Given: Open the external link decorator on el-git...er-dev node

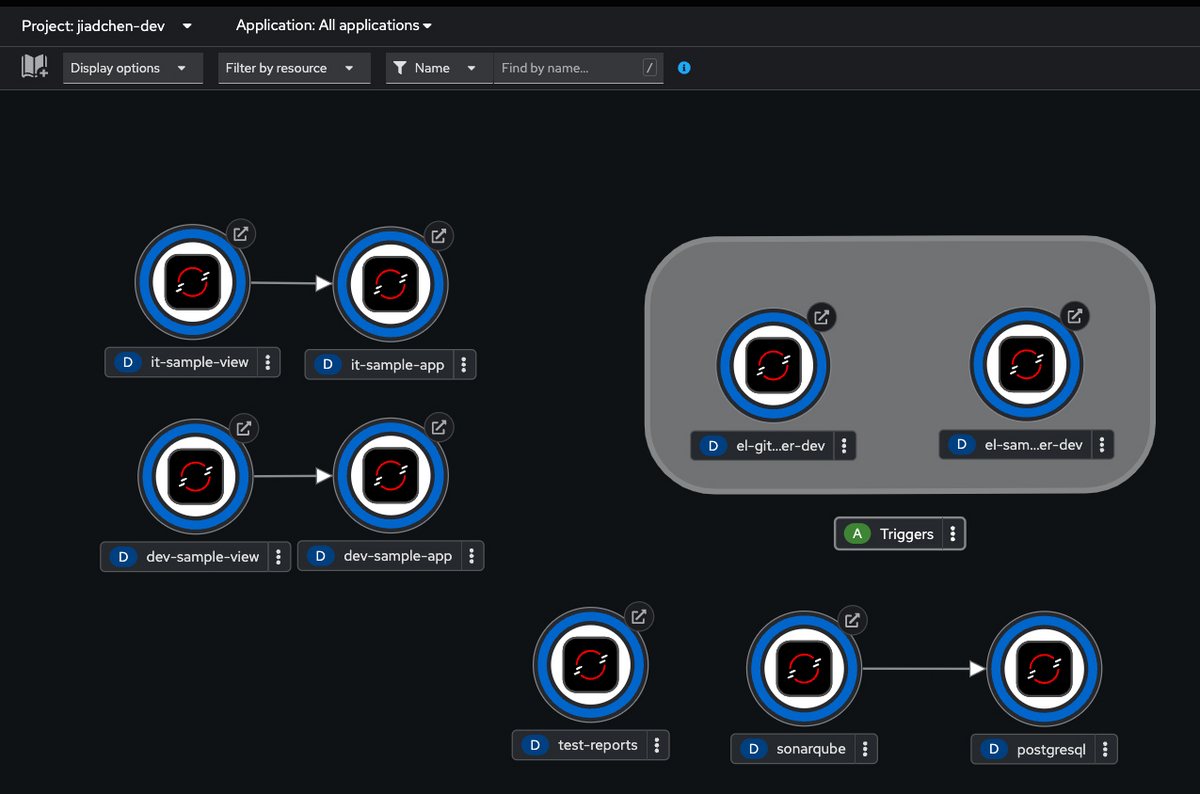Looking at the screenshot, I should [821, 317].
